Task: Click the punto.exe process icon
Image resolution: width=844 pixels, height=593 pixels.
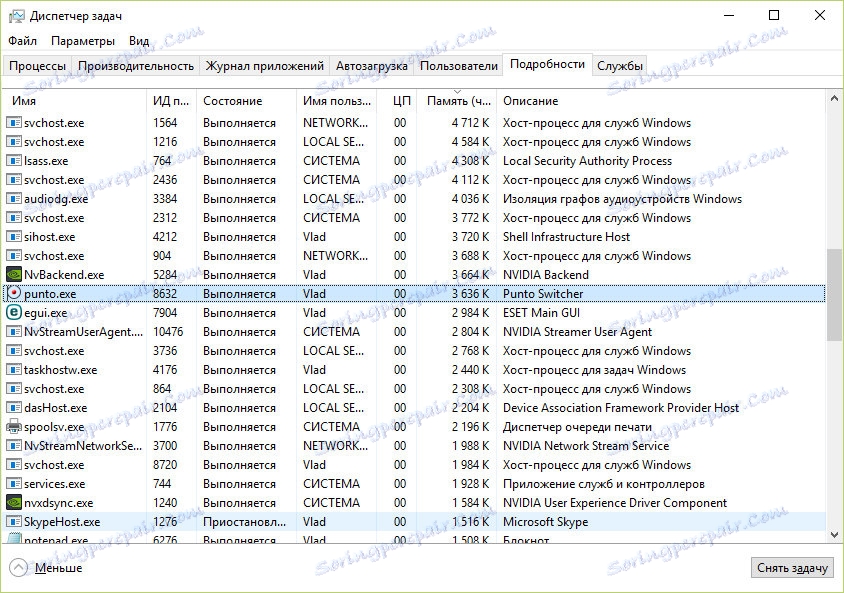Action: [x=13, y=294]
